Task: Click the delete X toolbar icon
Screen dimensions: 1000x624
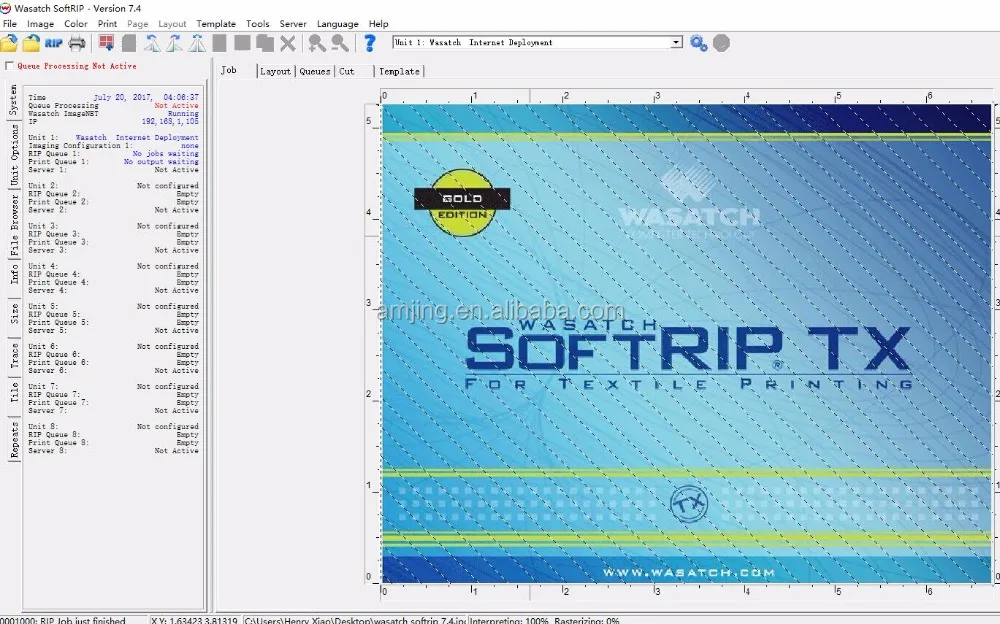Action: click(287, 43)
